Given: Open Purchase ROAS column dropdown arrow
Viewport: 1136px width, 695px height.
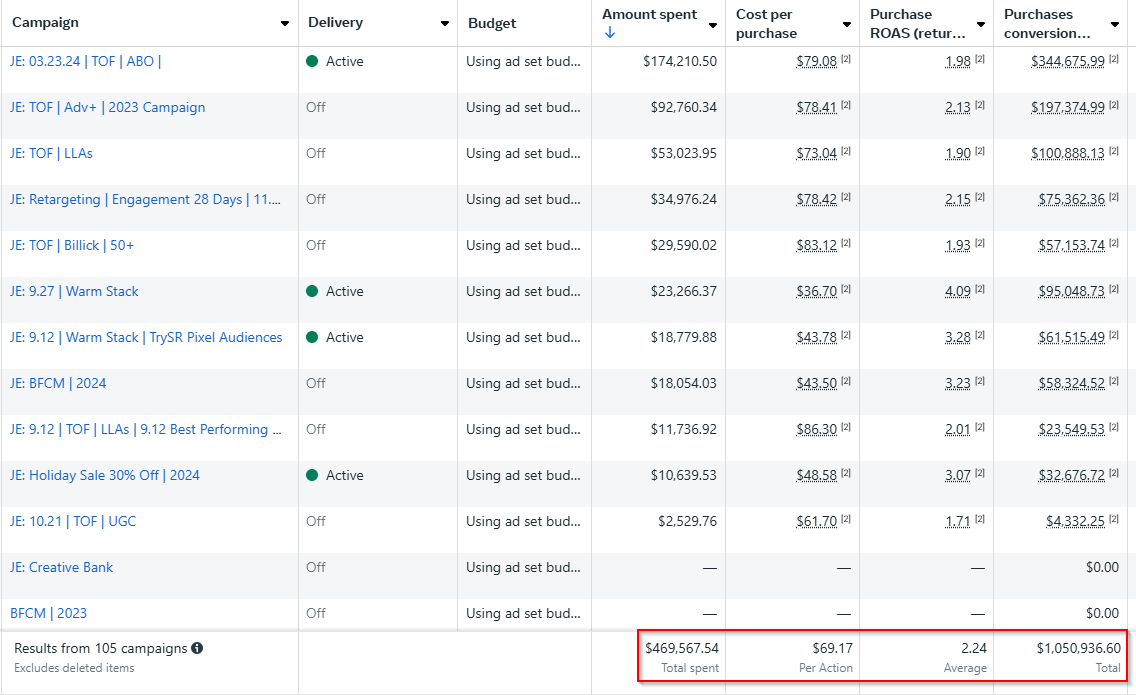Looking at the screenshot, I should coord(981,24).
